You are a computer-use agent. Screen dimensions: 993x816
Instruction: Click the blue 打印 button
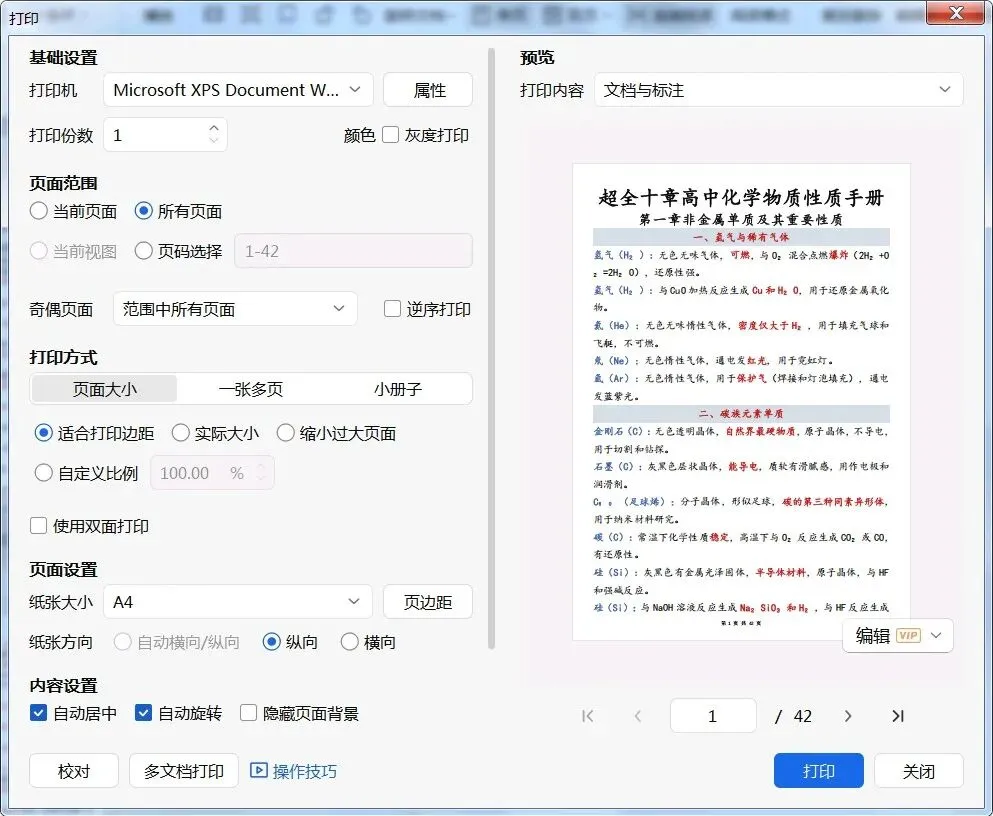819,770
